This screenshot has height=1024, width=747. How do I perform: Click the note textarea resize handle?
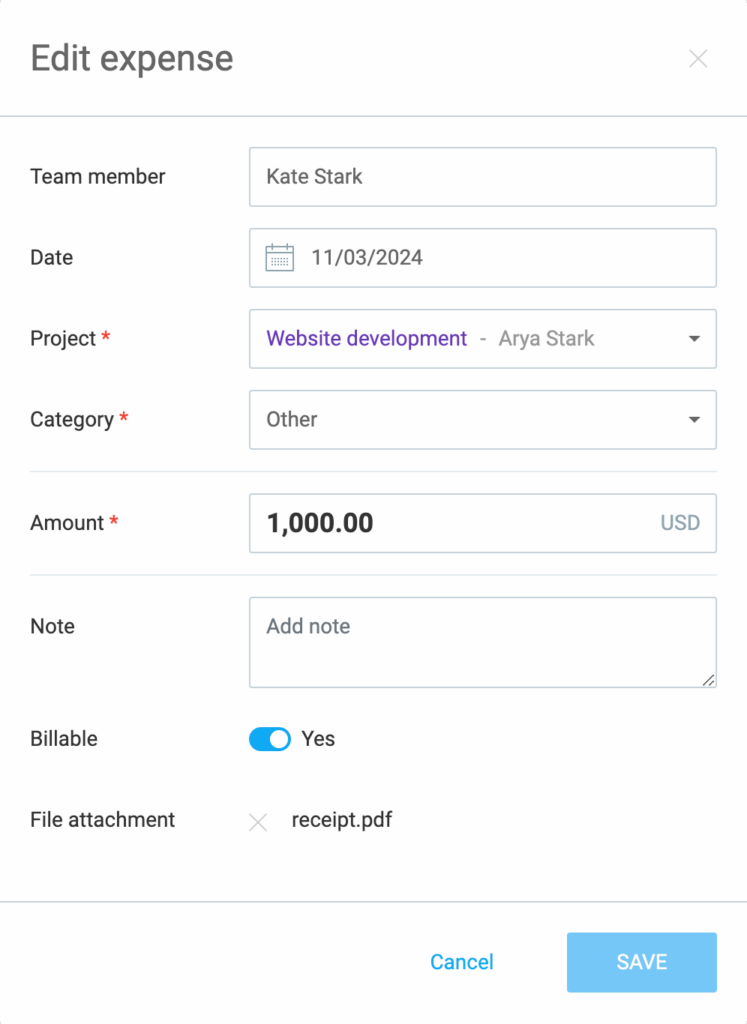708,680
